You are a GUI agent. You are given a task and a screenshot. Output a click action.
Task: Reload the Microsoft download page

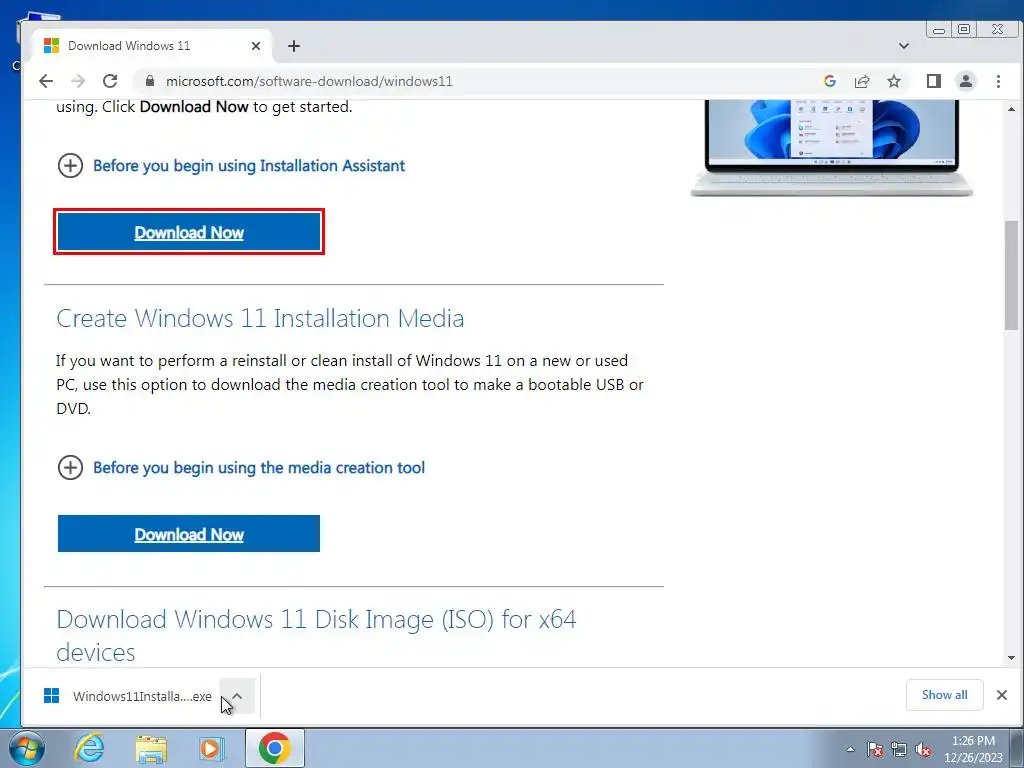point(110,81)
